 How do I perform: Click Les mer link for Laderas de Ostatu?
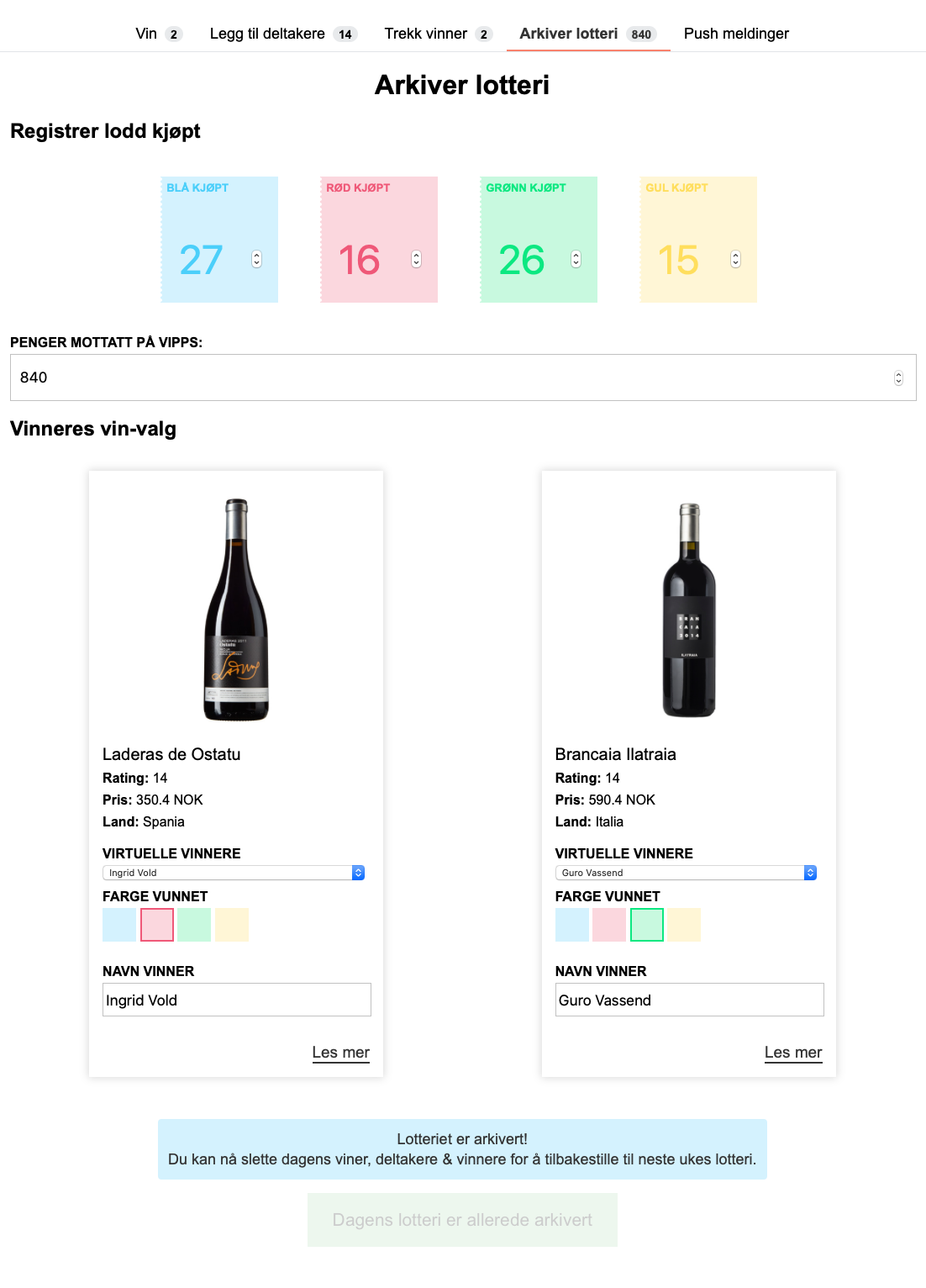tap(340, 1053)
